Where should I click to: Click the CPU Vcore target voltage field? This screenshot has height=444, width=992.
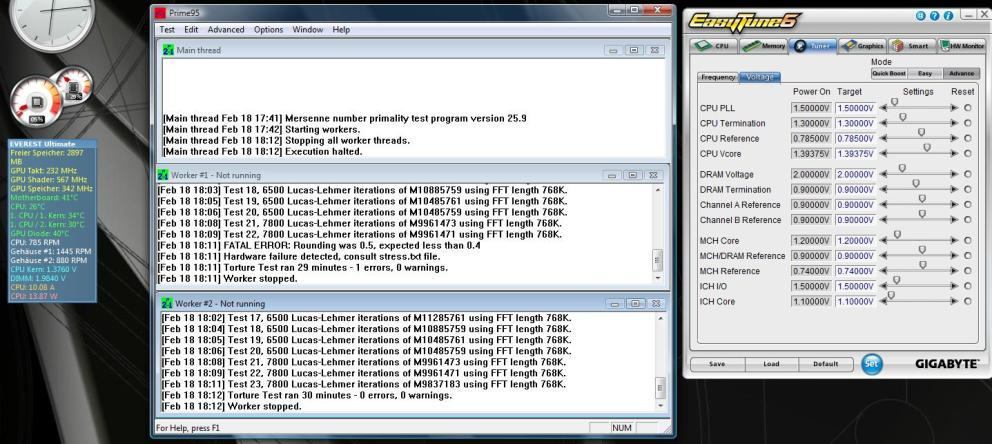pyautogui.click(x=855, y=154)
